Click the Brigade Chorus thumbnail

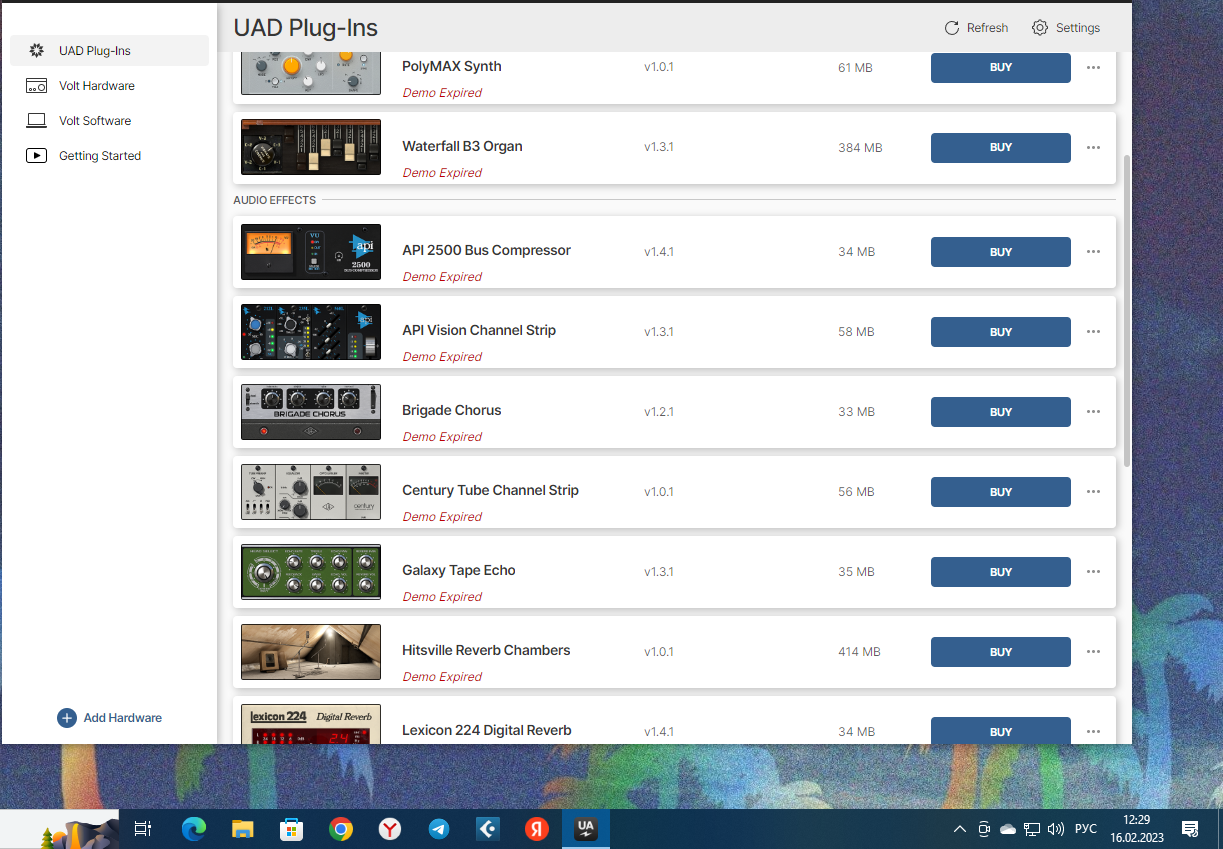click(311, 412)
